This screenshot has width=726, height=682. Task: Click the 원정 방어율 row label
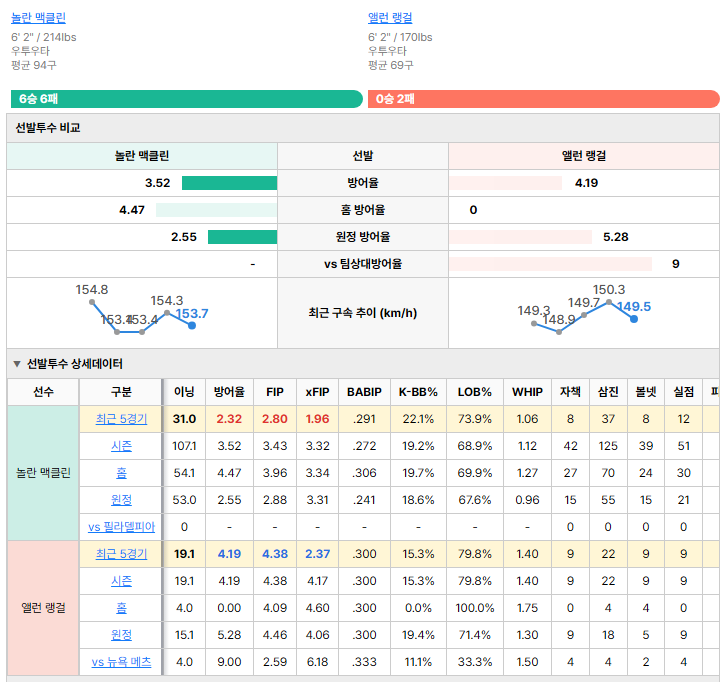click(363, 237)
